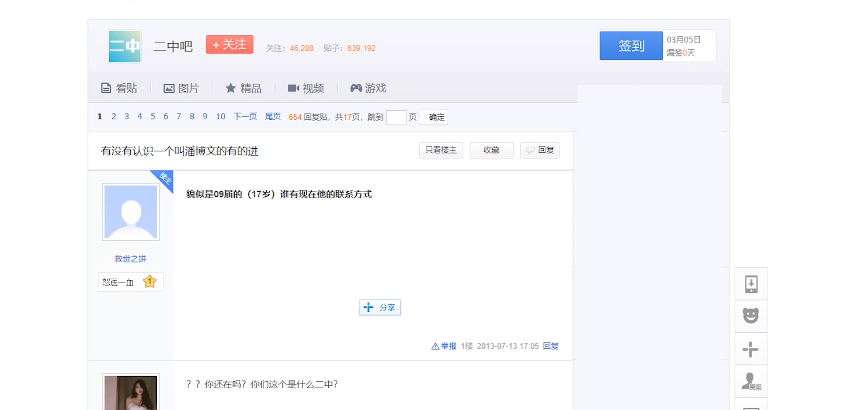Viewport: 852px width, 410px height.
Task: Click the 回复 button beside 收藏
Action: click(540, 150)
